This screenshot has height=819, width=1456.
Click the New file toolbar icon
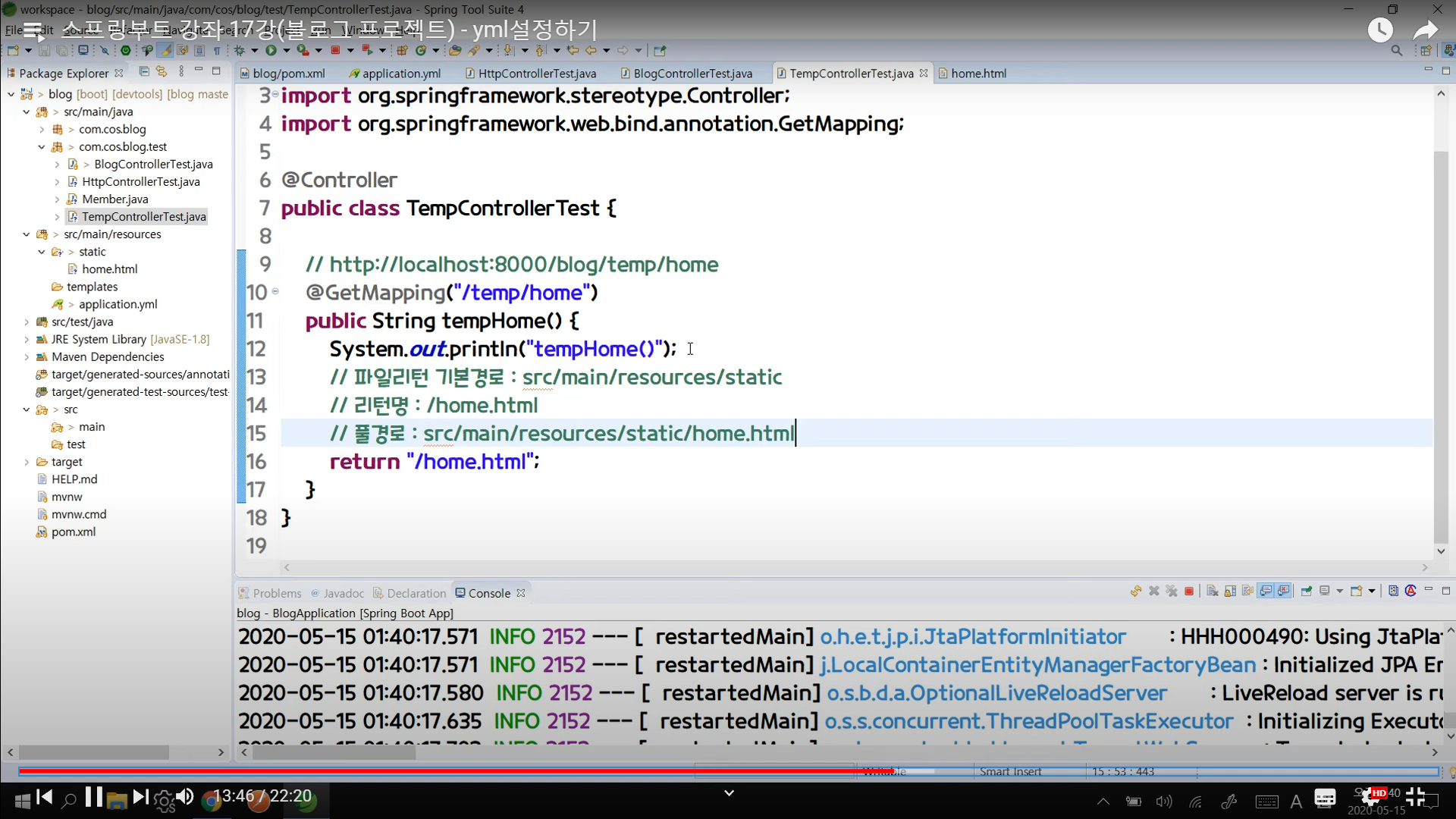click(x=13, y=50)
